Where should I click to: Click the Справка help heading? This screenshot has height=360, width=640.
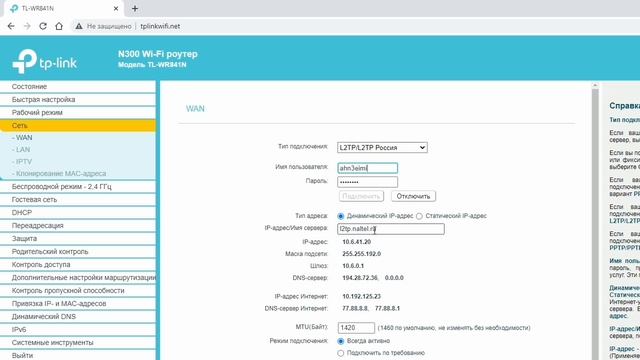pos(624,106)
